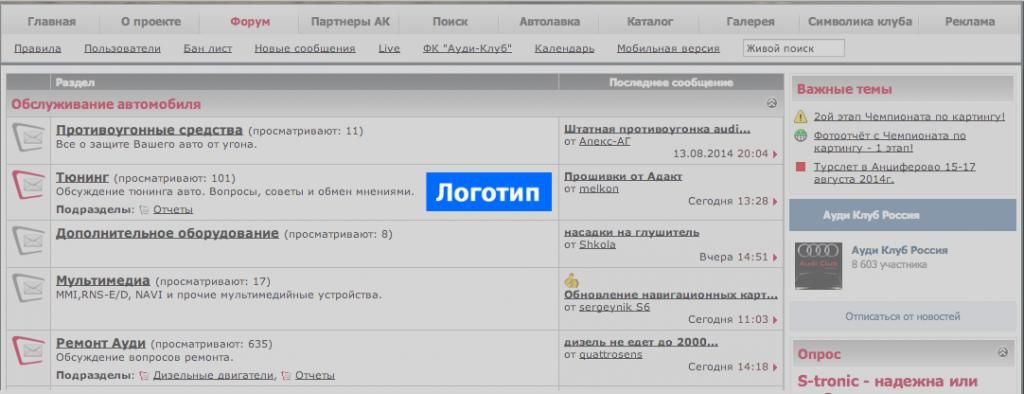Go to last post arrow at 13.08.2014 20:04

775,154
